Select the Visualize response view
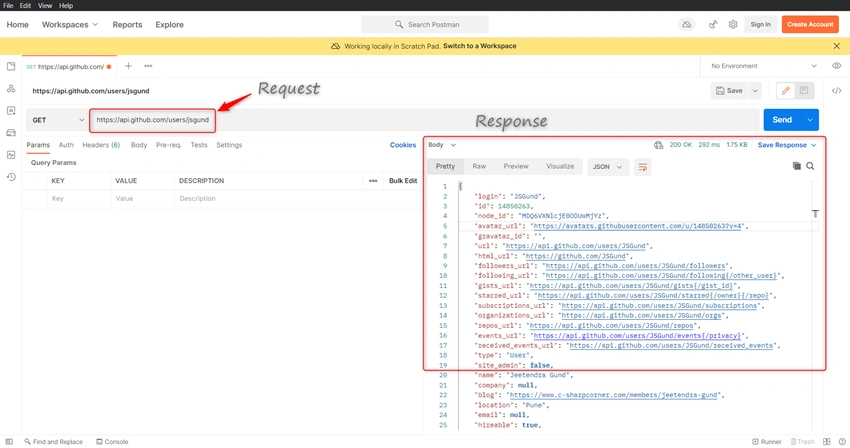850x448 pixels. click(560, 166)
